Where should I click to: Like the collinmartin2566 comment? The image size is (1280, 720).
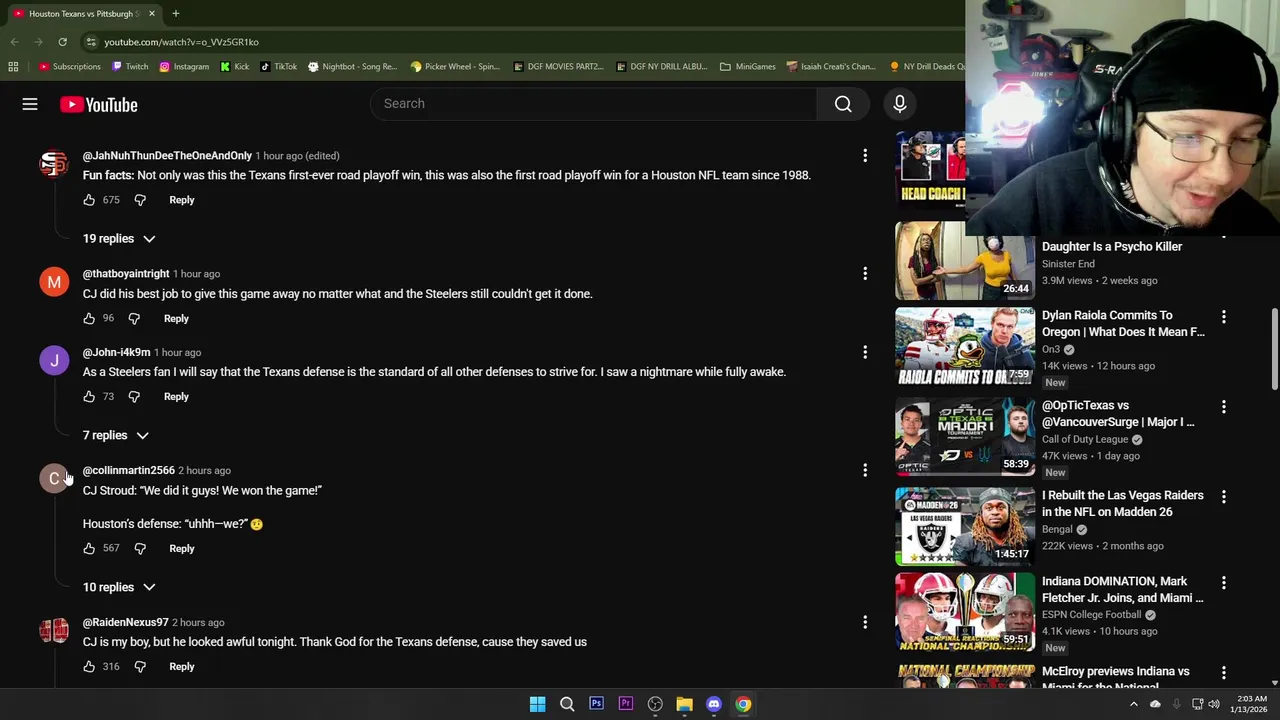coord(89,548)
